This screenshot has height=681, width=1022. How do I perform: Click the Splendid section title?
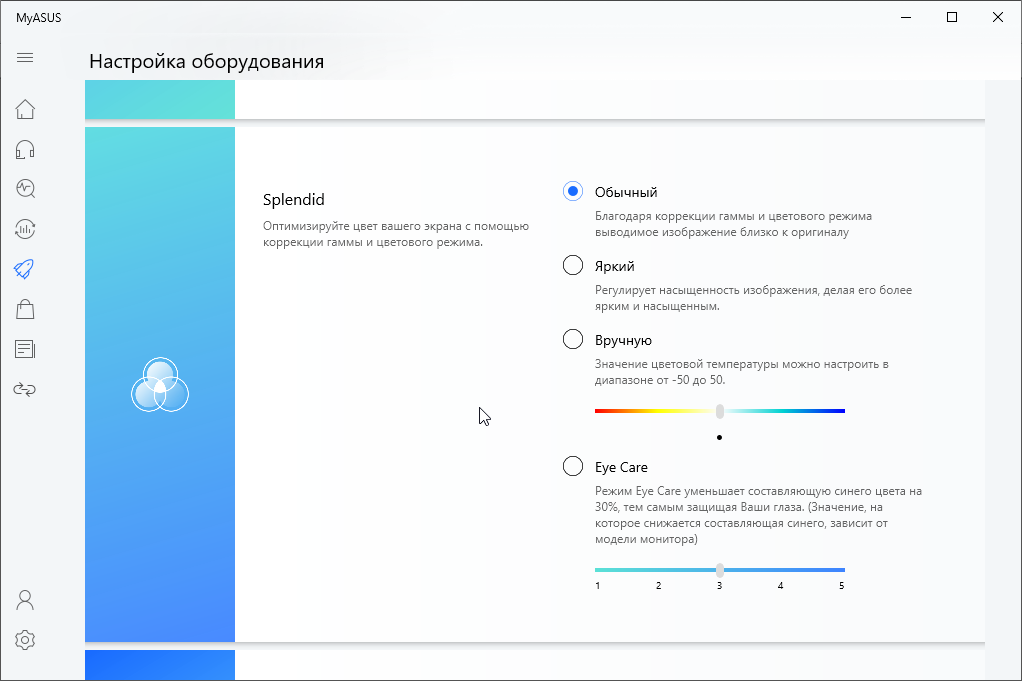[x=293, y=199]
